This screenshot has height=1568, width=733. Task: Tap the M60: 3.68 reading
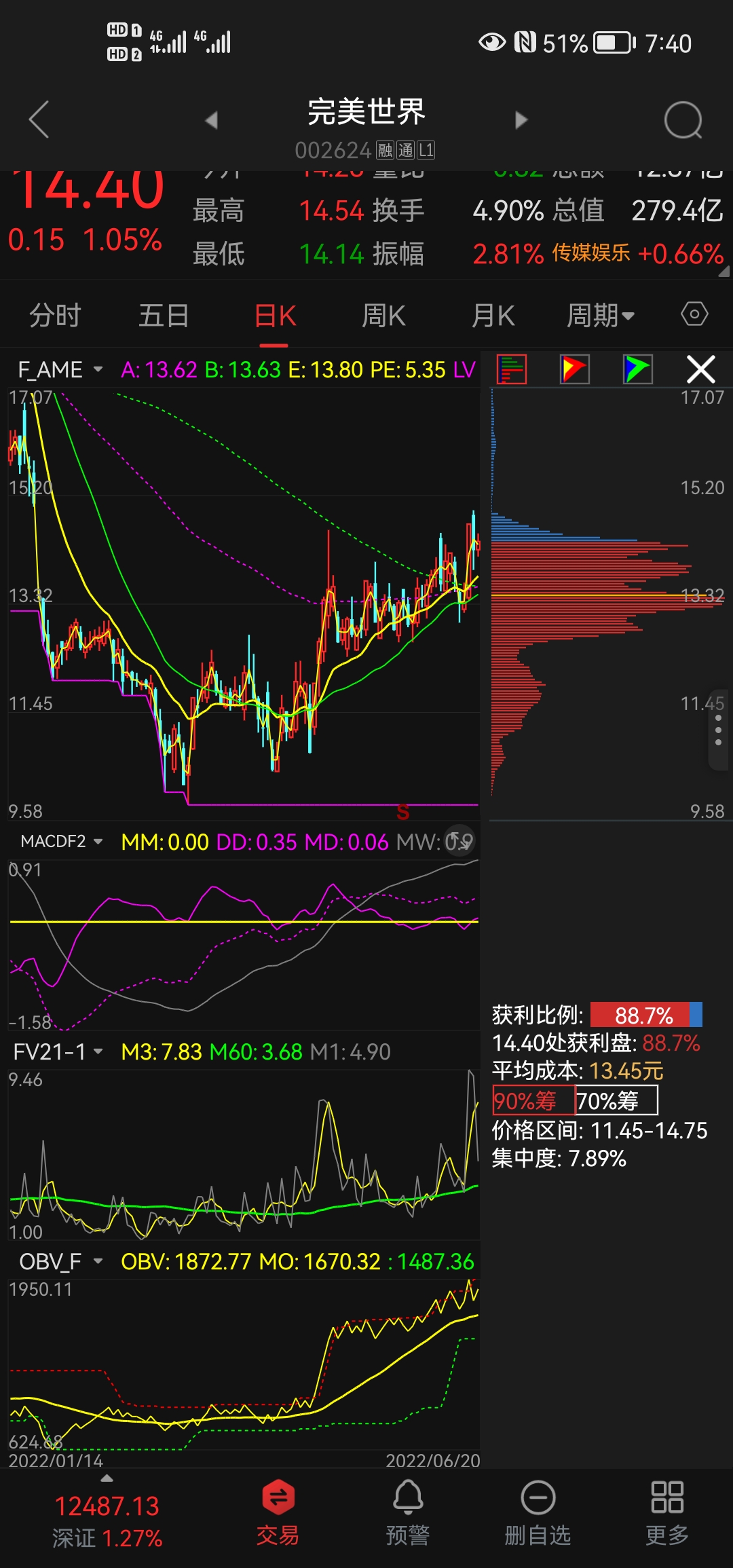256,1052
